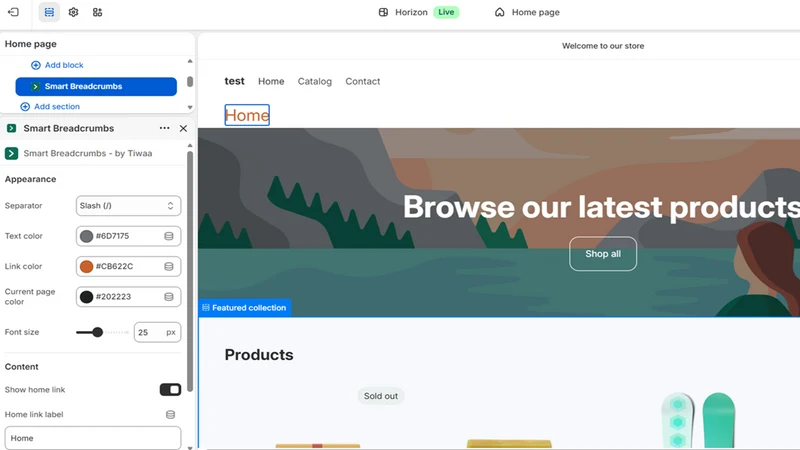Image resolution: width=800 pixels, height=450 pixels.
Task: Open the black Current page color swatch
Action: pyautogui.click(x=87, y=297)
